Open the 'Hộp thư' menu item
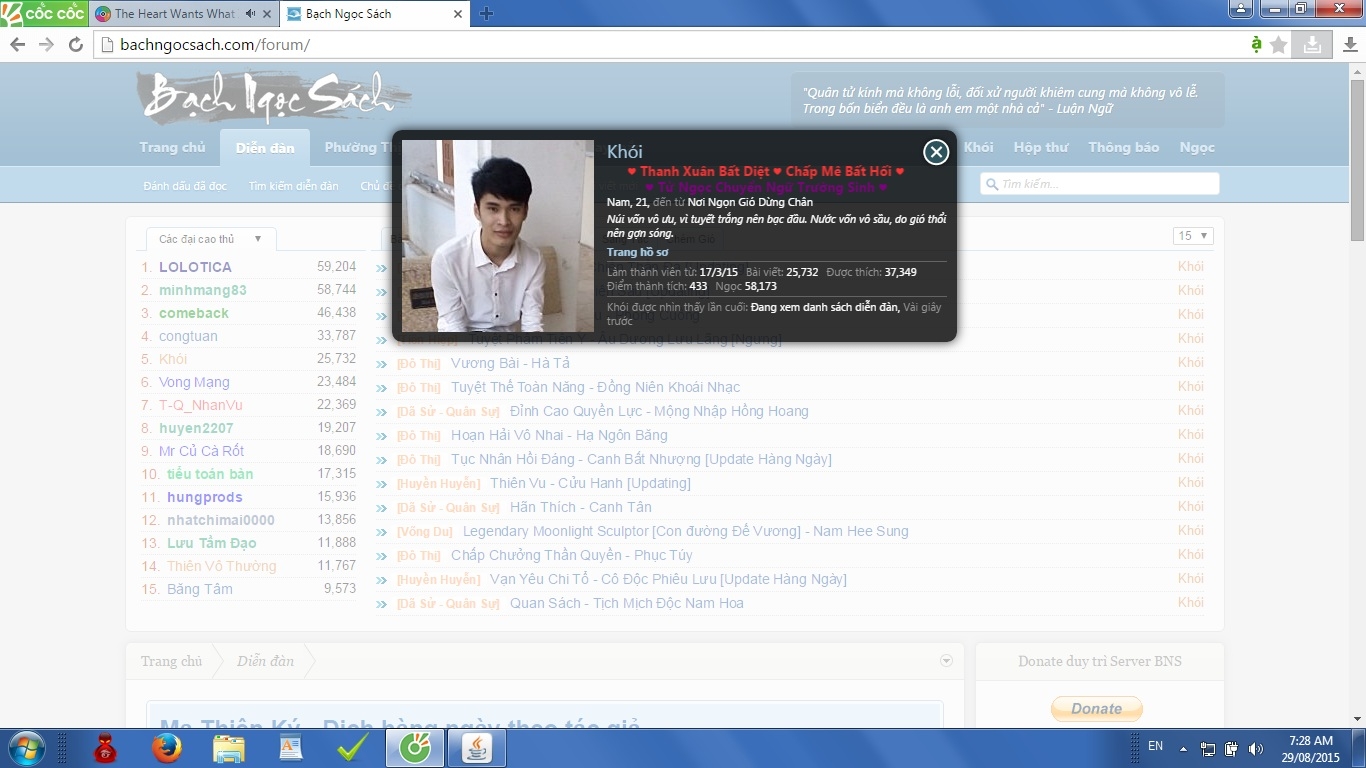This screenshot has height=768, width=1366. (1040, 147)
